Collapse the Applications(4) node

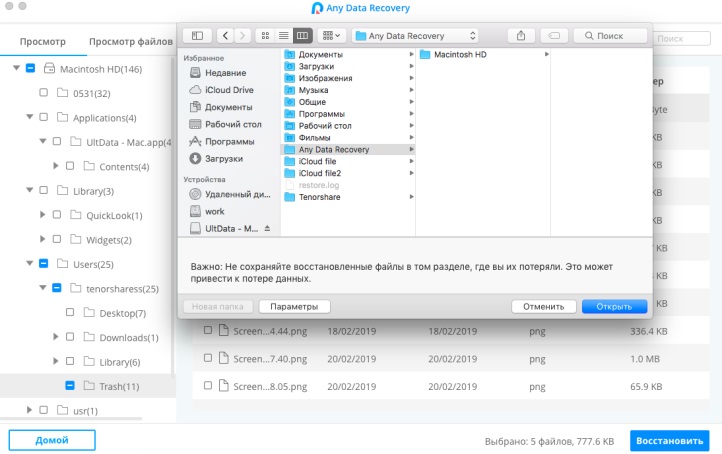click(30, 117)
